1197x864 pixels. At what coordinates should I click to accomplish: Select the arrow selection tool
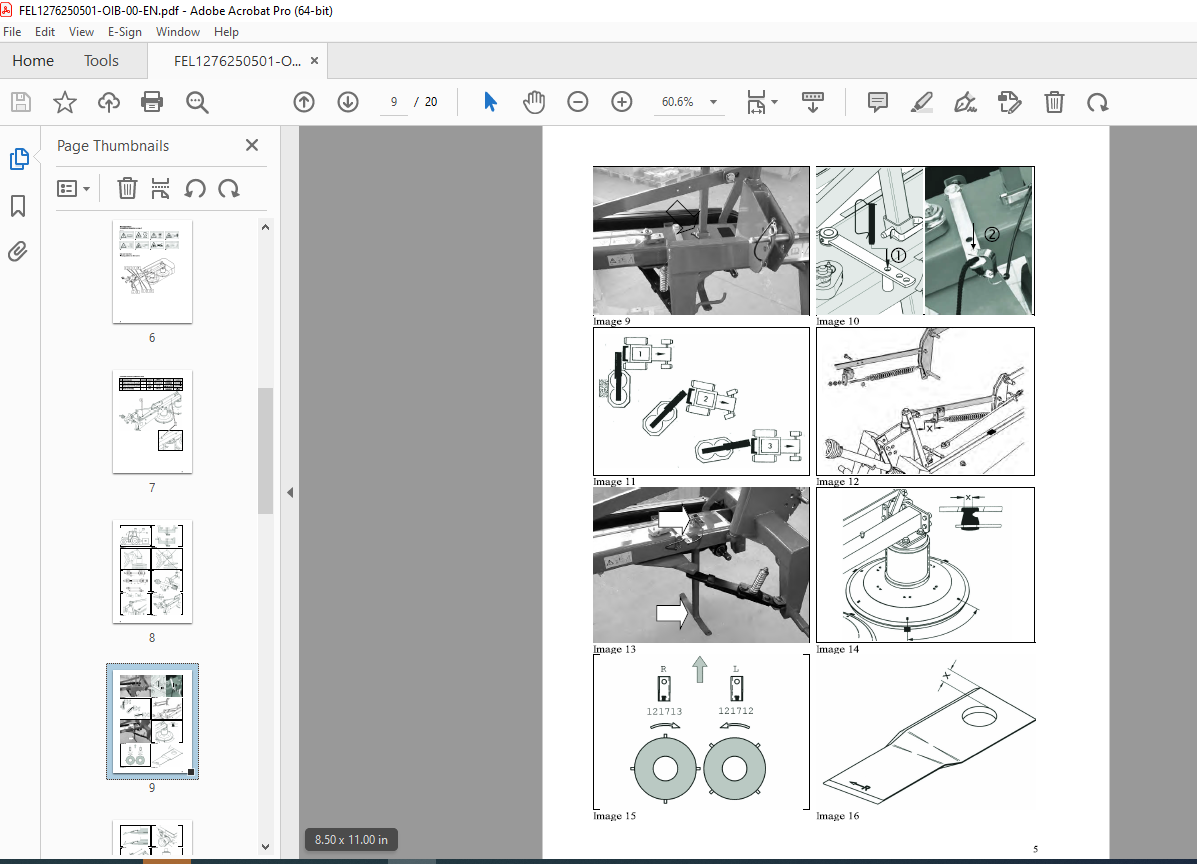click(x=490, y=102)
